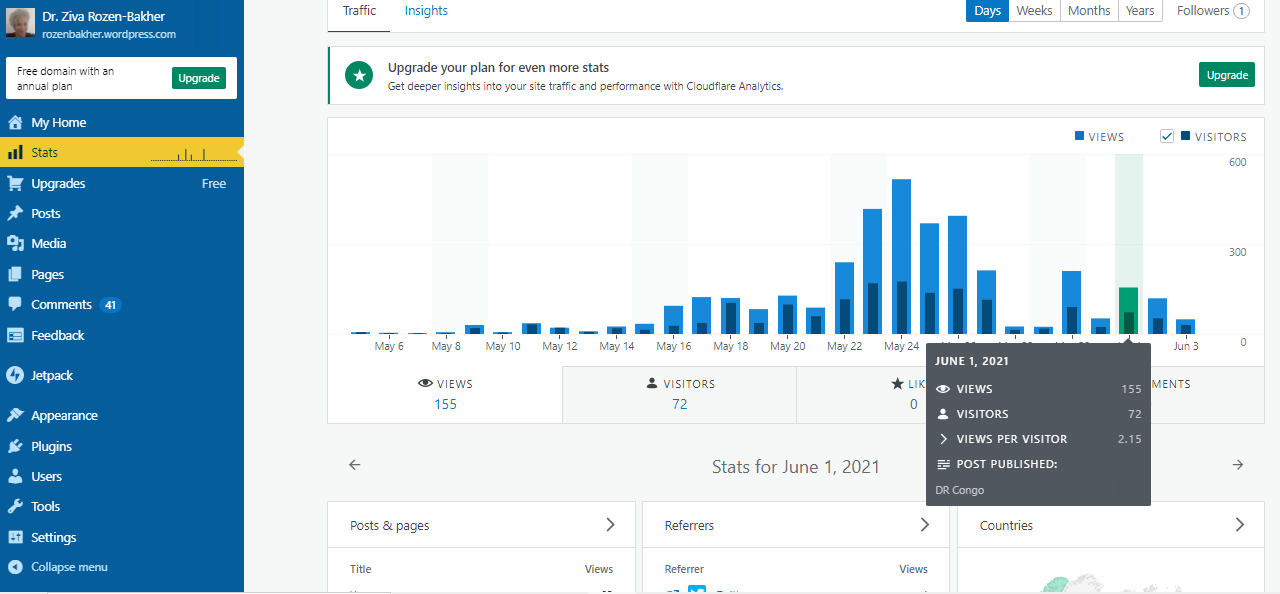
Task: Click the May 22 bar in chart
Action: point(844,298)
